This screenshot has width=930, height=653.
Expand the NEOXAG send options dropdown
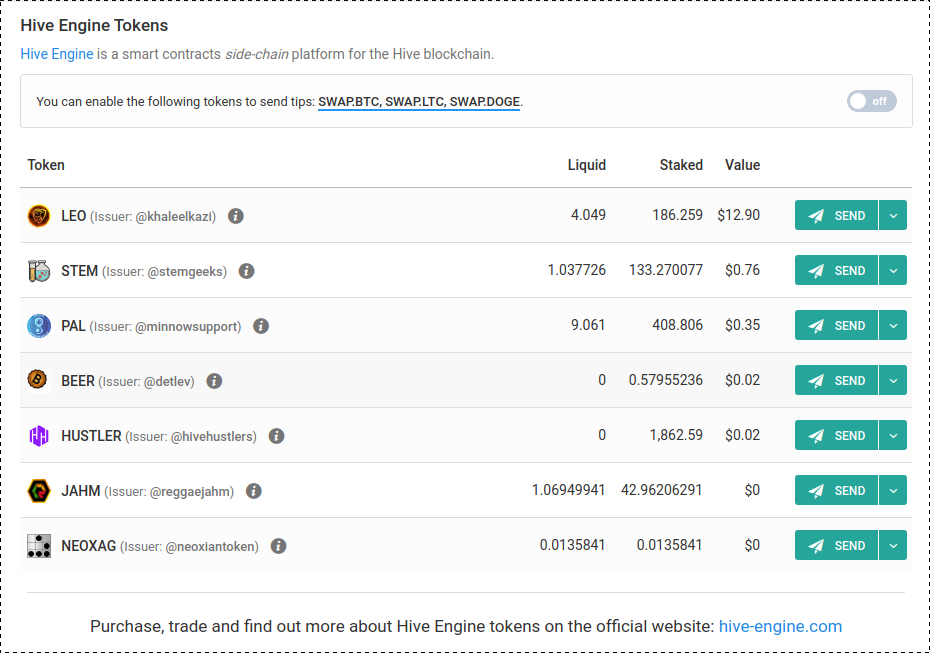click(893, 546)
